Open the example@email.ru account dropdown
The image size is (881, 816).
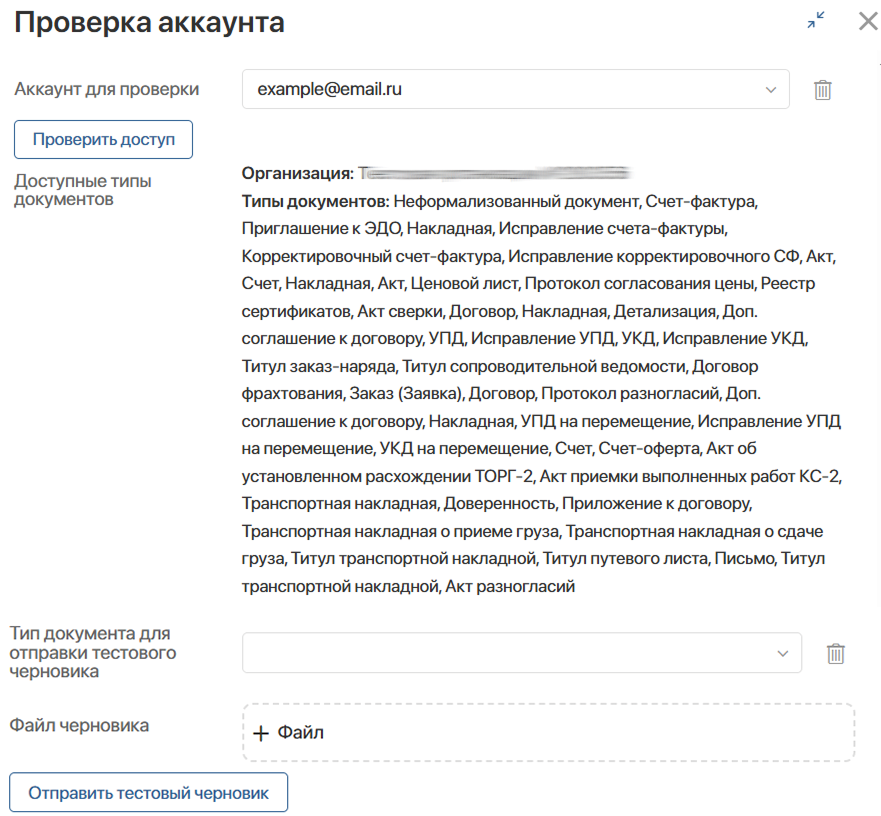click(x=515, y=89)
